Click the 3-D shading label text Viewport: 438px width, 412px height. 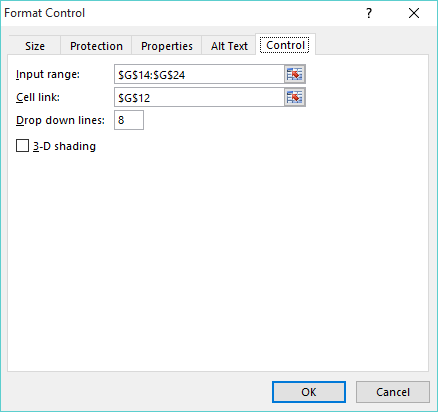click(x=64, y=146)
